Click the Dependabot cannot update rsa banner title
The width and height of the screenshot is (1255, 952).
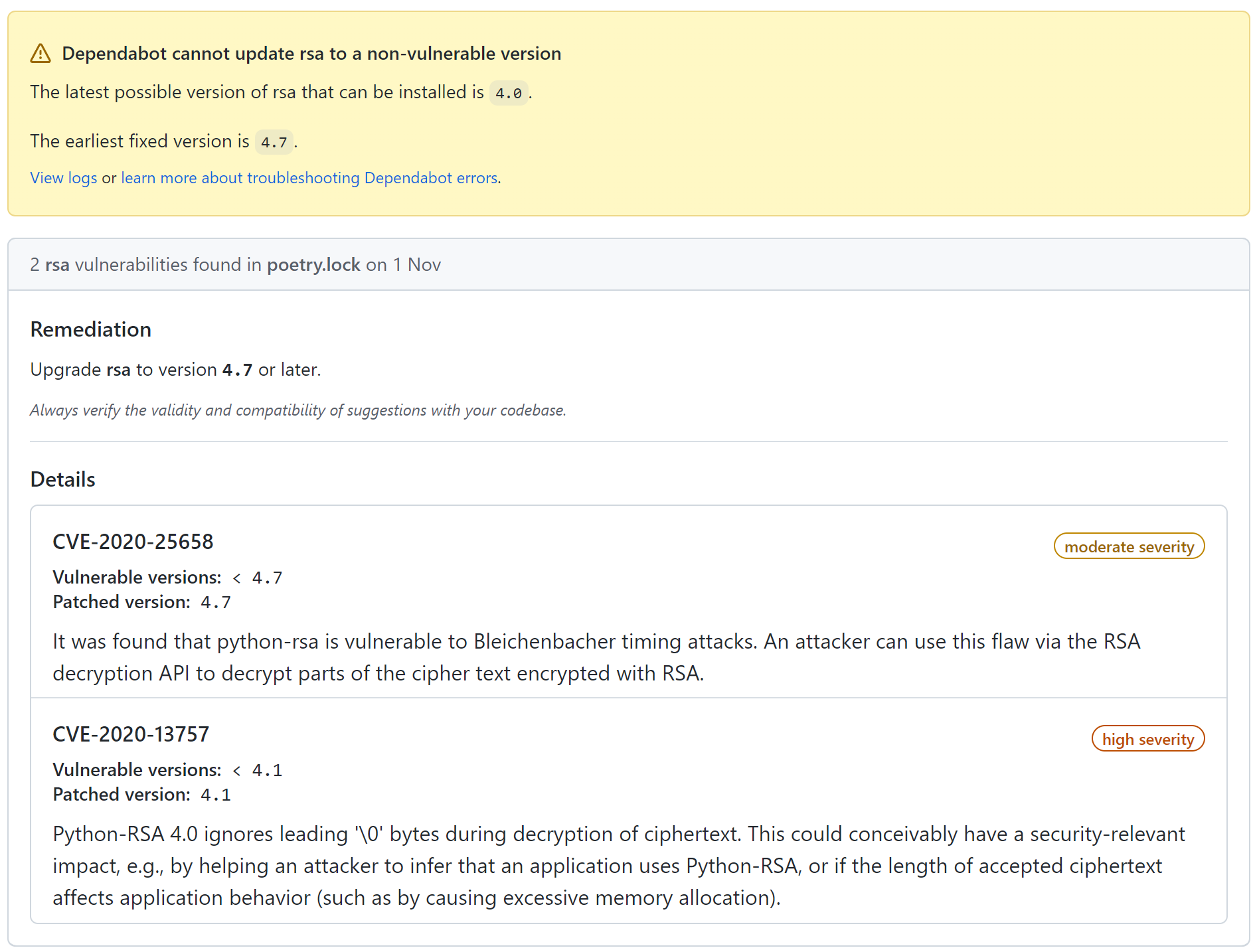click(311, 54)
